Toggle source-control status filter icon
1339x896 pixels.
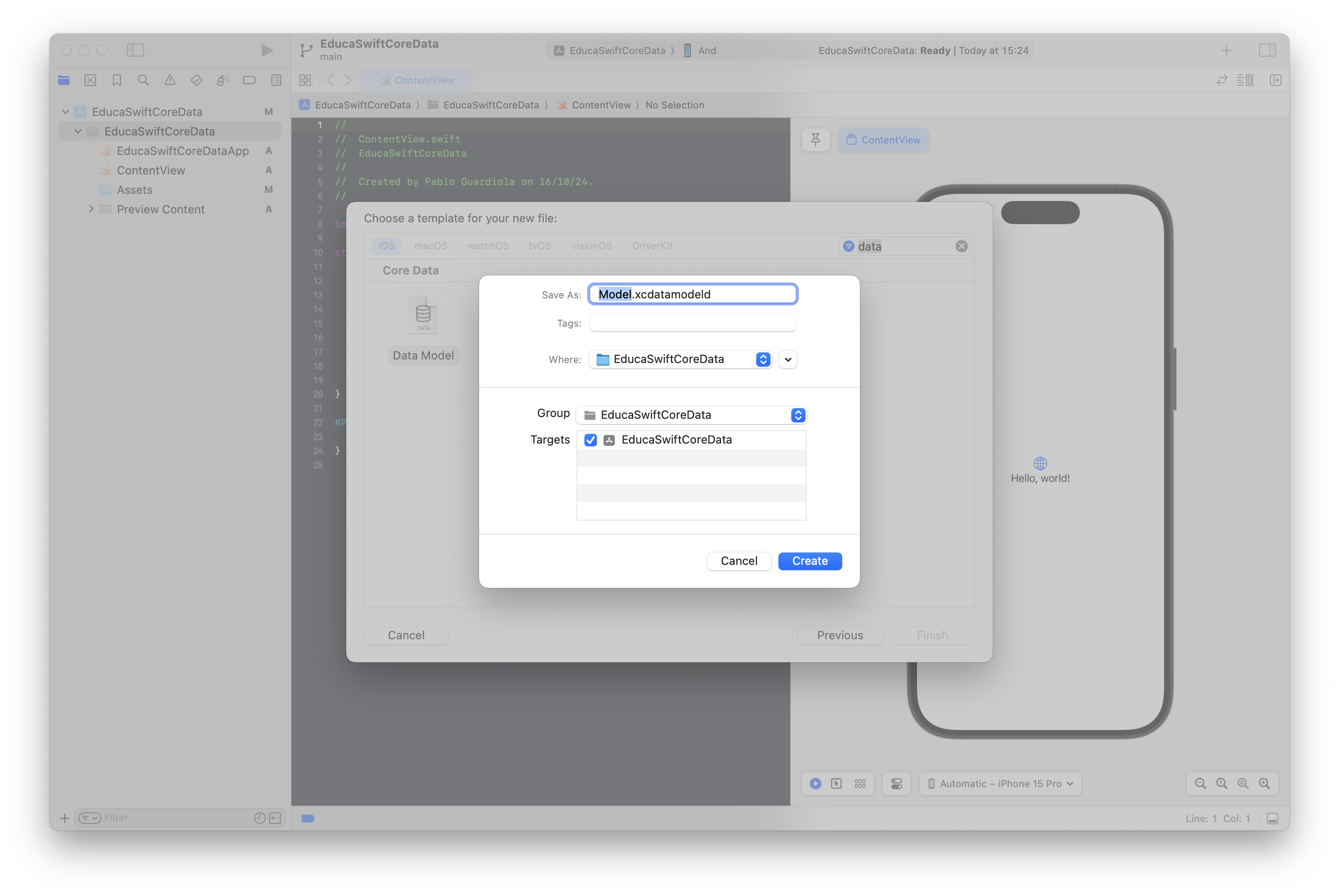point(275,818)
